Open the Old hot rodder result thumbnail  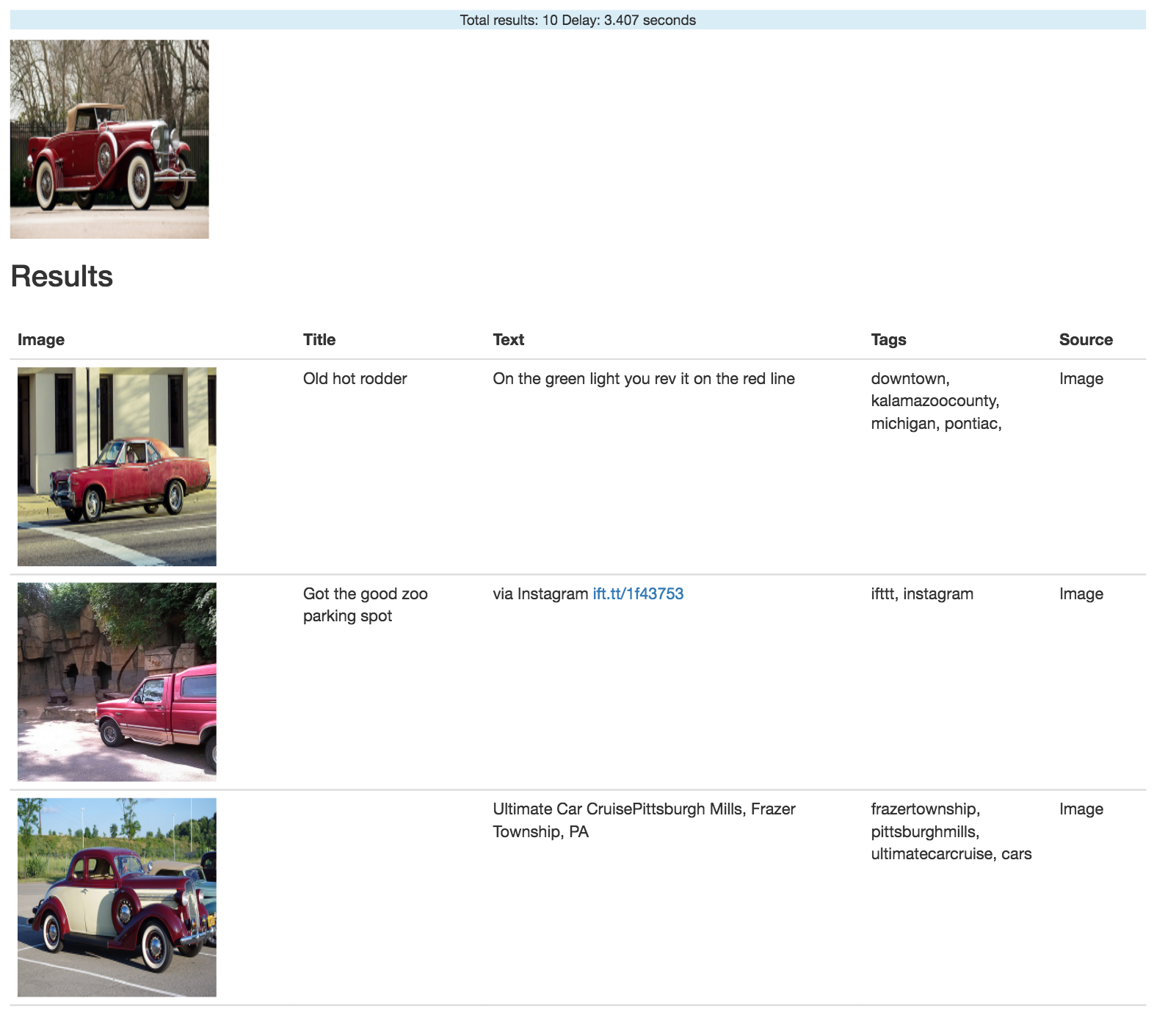tap(117, 466)
